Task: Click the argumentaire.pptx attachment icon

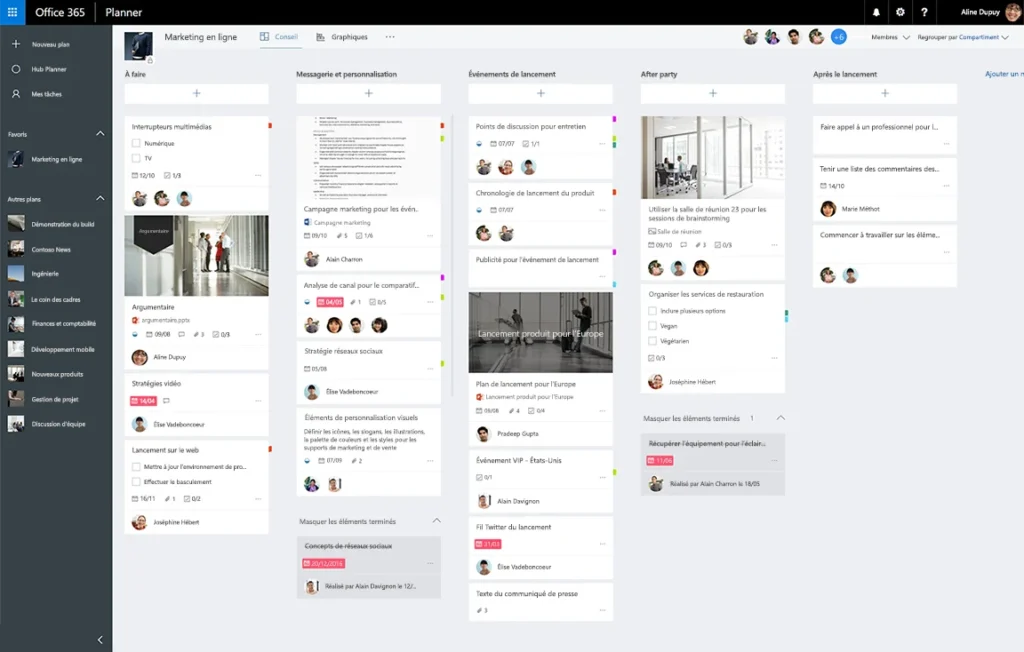Action: [x=135, y=320]
